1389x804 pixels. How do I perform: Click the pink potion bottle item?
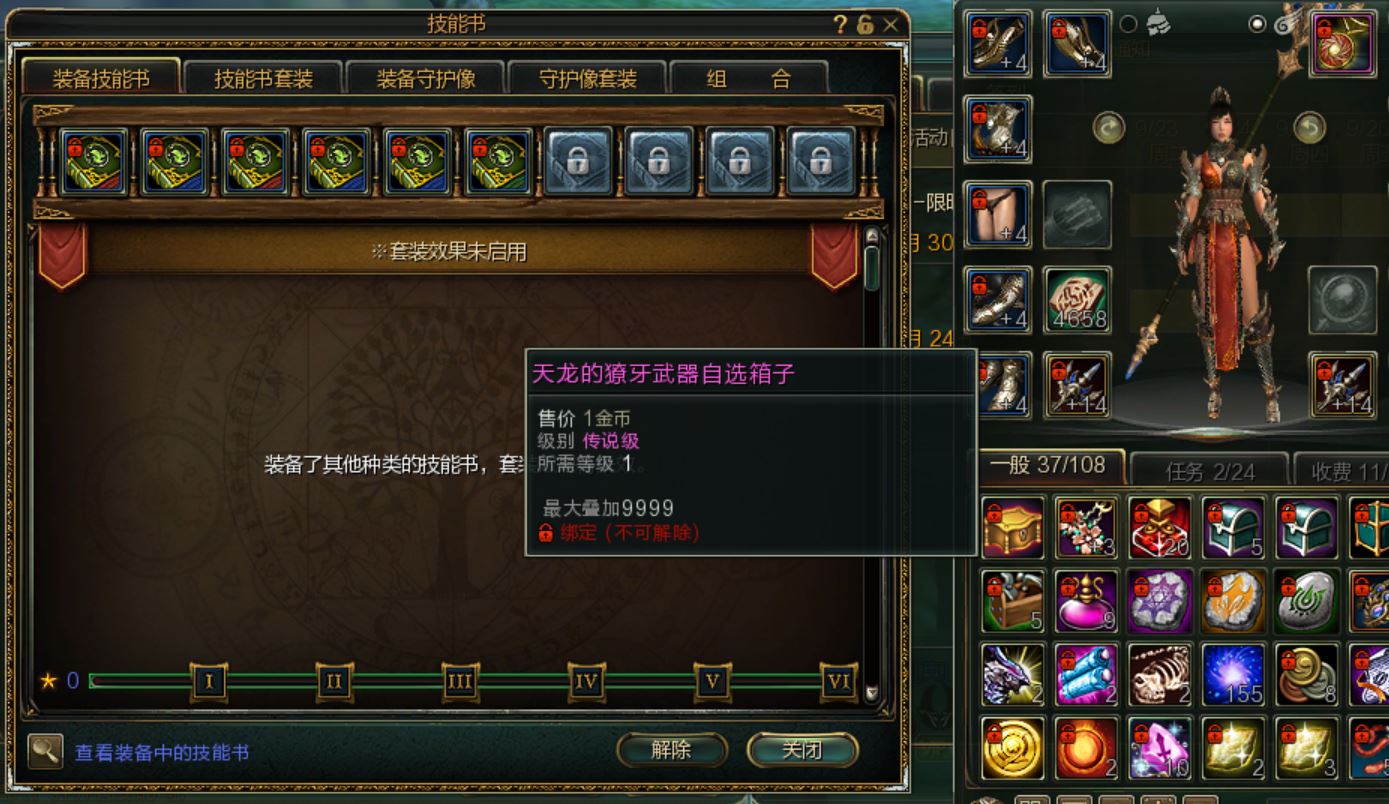pos(1086,601)
